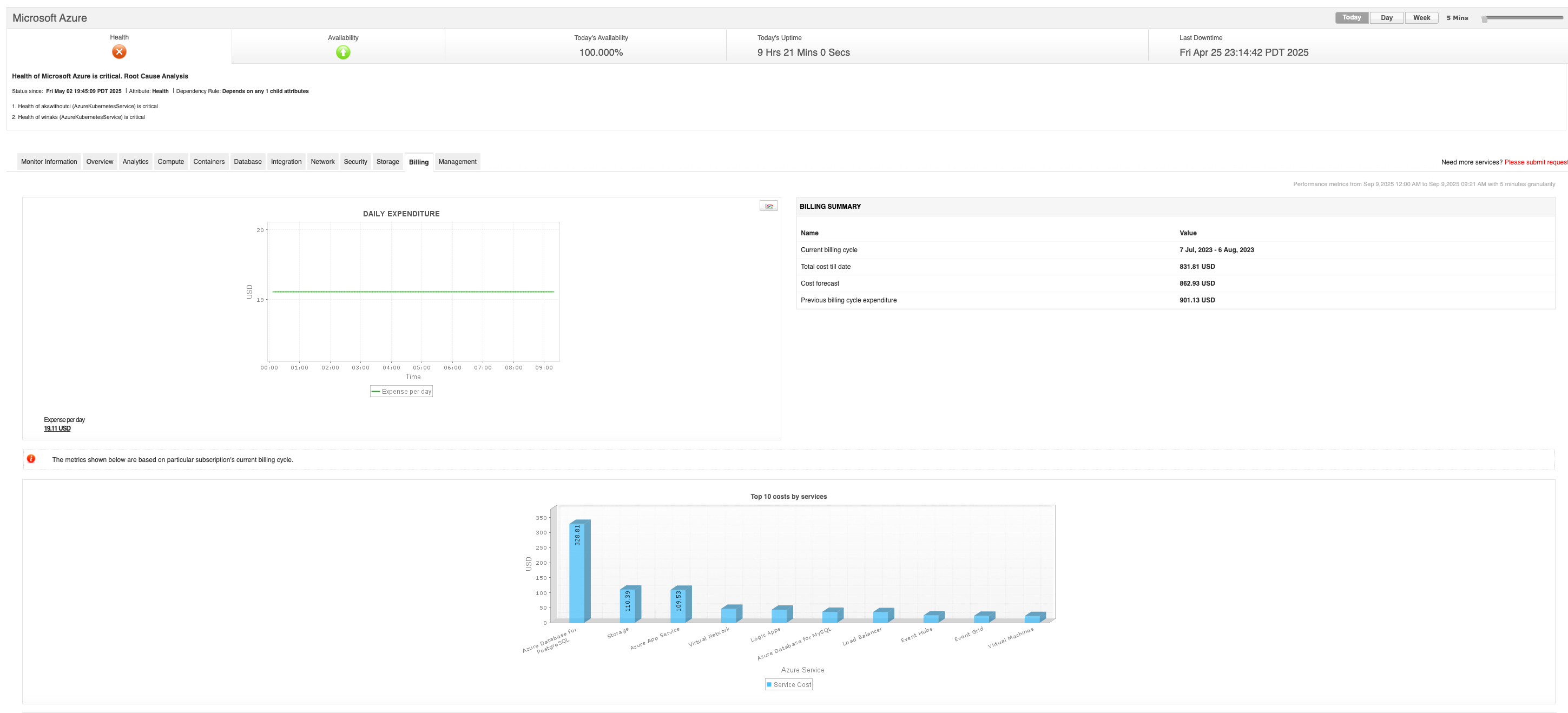The width and height of the screenshot is (1568, 713).
Task: Switch to the Security tab
Action: click(355, 162)
